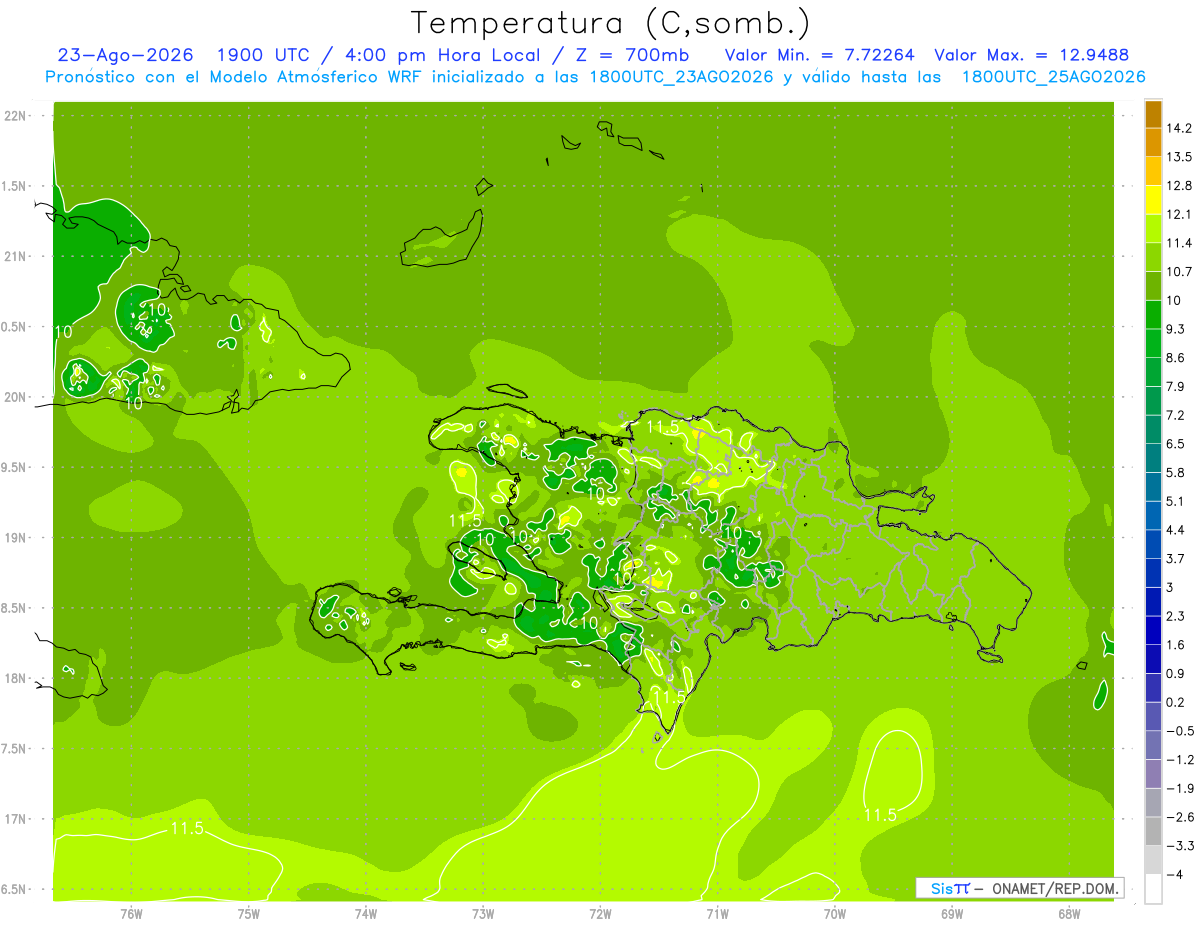Click the '5.8' colorbar label
The height and width of the screenshot is (927, 1200).
point(1176,472)
